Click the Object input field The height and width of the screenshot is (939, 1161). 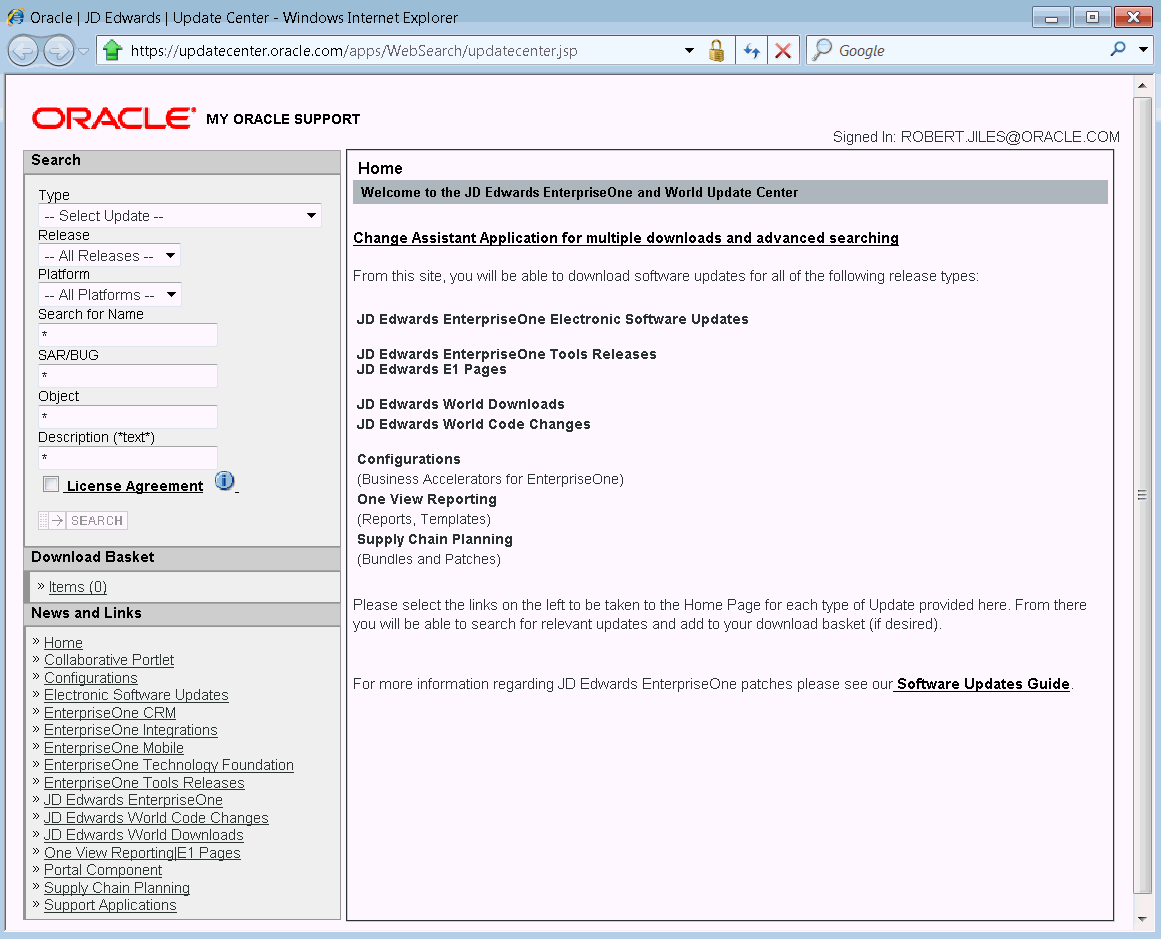[x=128, y=416]
